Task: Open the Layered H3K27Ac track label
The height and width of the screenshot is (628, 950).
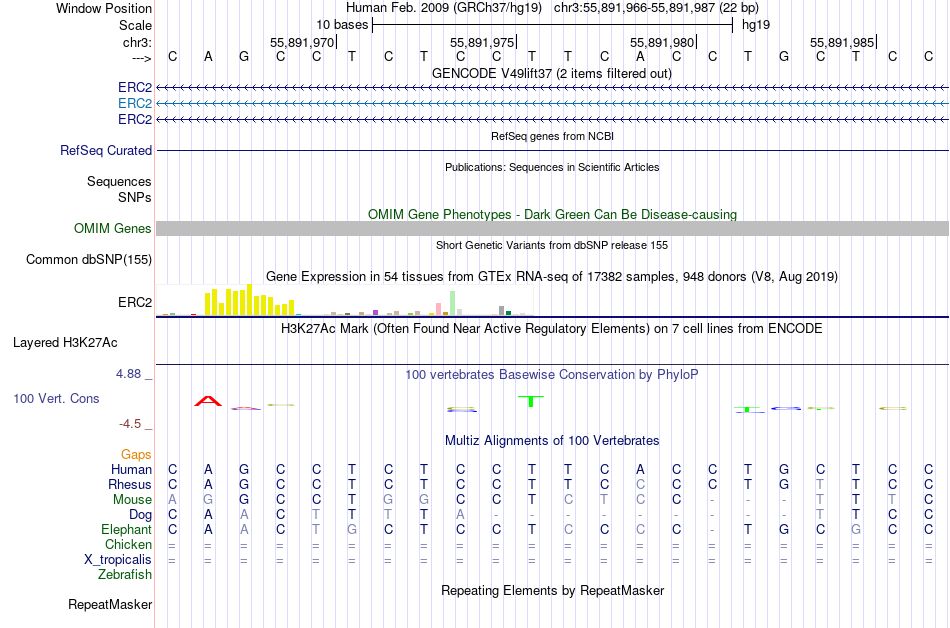Action: (x=65, y=343)
